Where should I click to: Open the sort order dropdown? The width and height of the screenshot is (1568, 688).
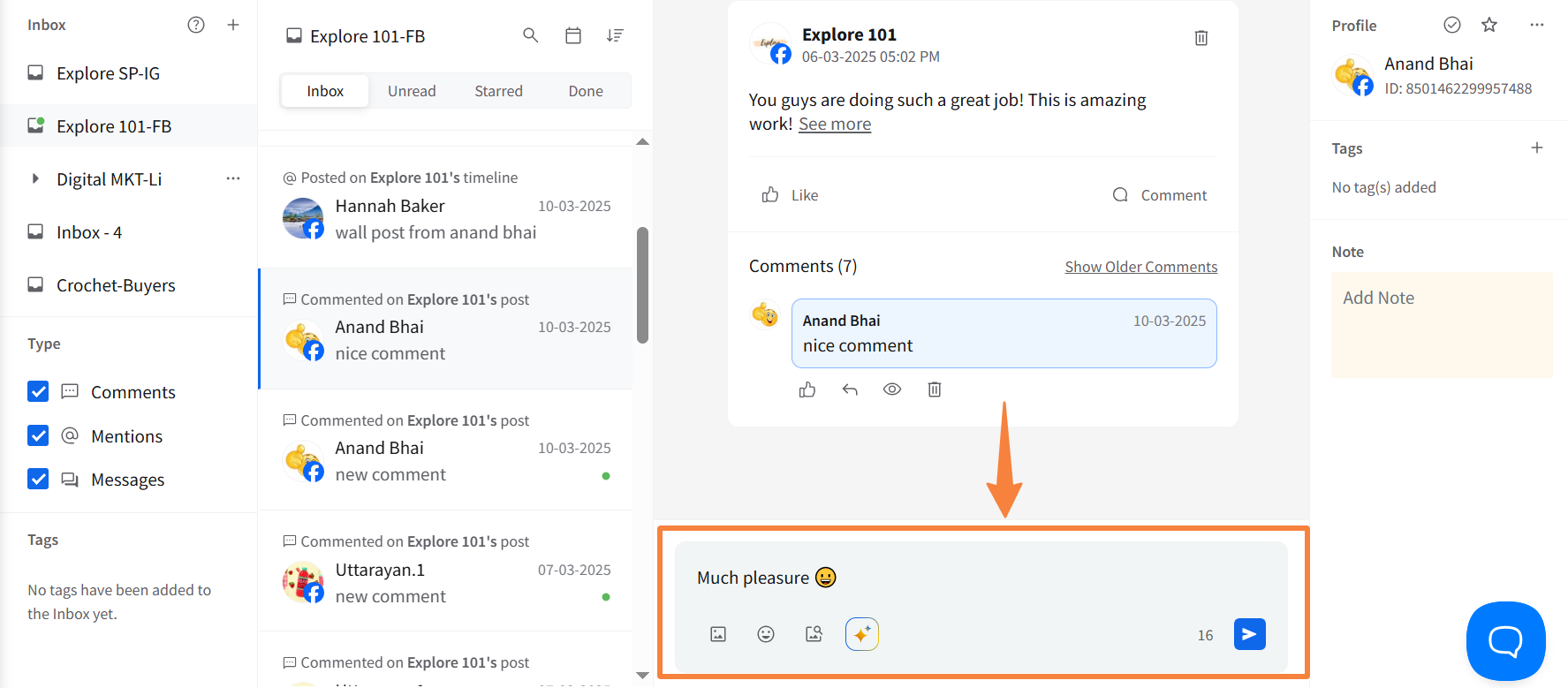615,35
